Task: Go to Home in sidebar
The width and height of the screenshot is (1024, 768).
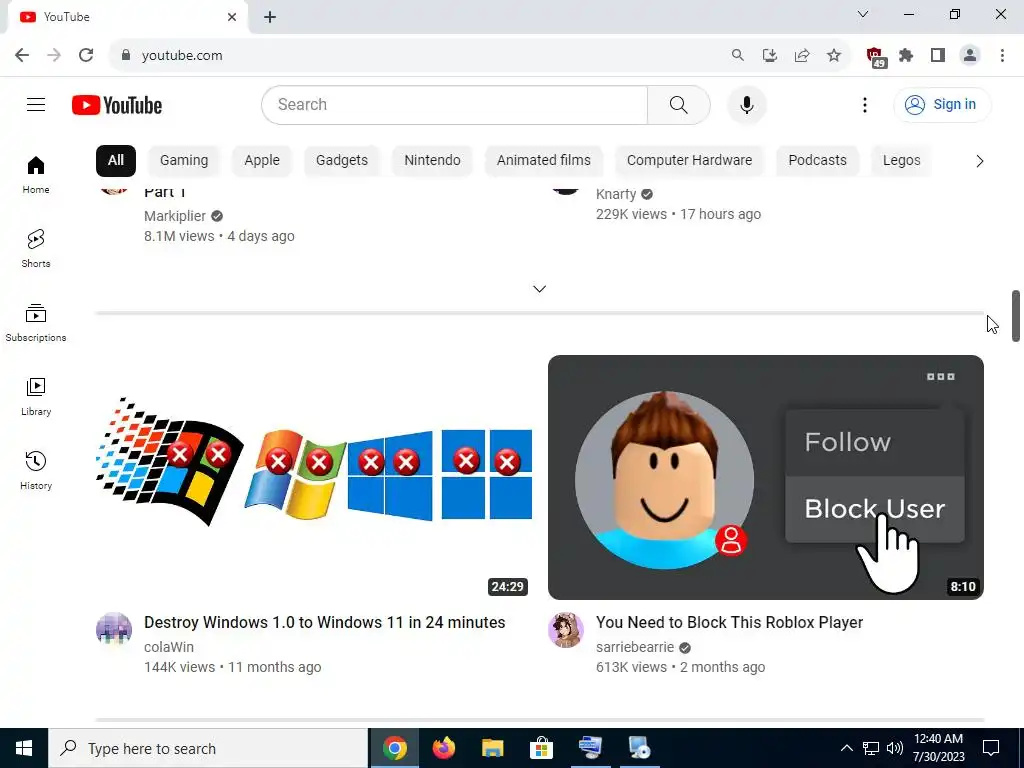Action: pyautogui.click(x=36, y=175)
